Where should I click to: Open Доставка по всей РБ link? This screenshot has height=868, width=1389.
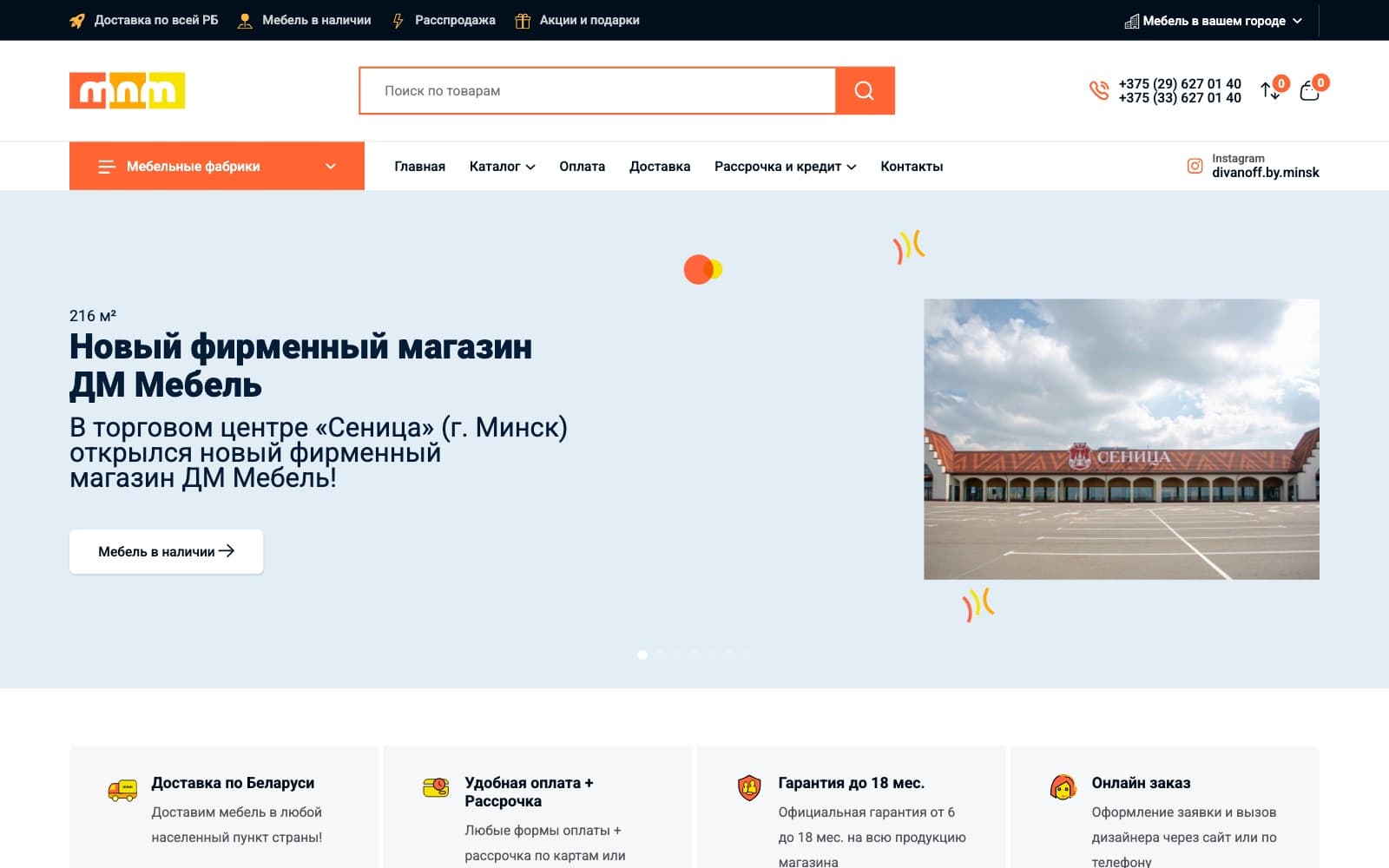click(156, 20)
